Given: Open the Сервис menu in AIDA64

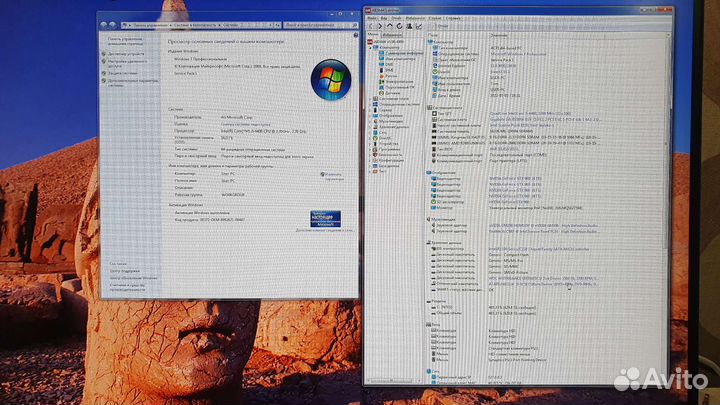Looking at the screenshot, I should coord(434,18).
